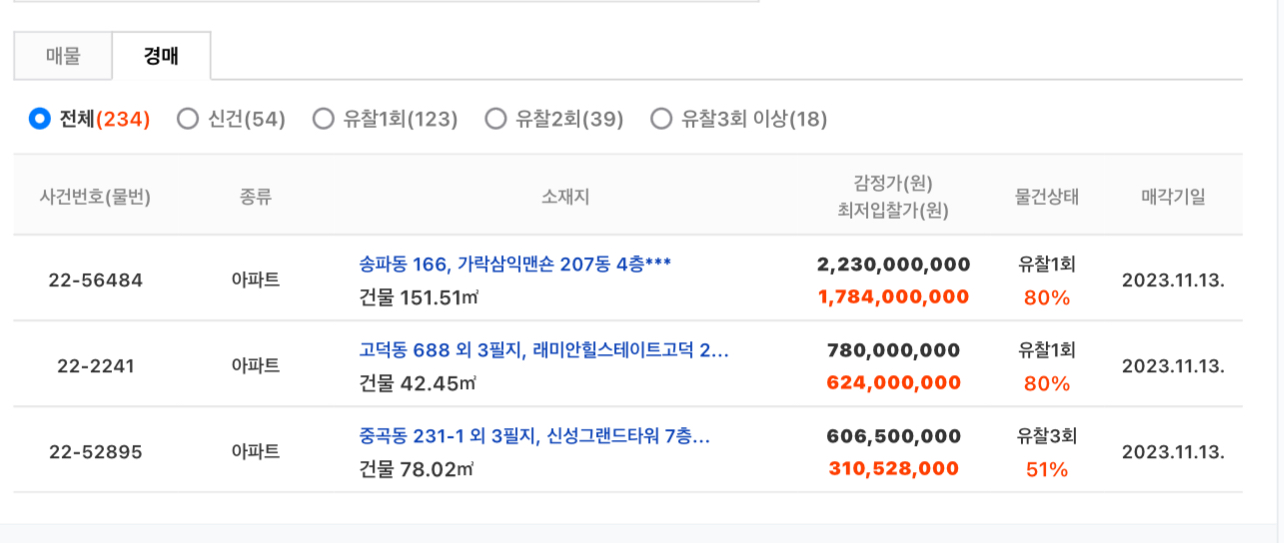The width and height of the screenshot is (1284, 543).
Task: Click minimum bid 1,784,000,000
Action: pyautogui.click(x=893, y=296)
